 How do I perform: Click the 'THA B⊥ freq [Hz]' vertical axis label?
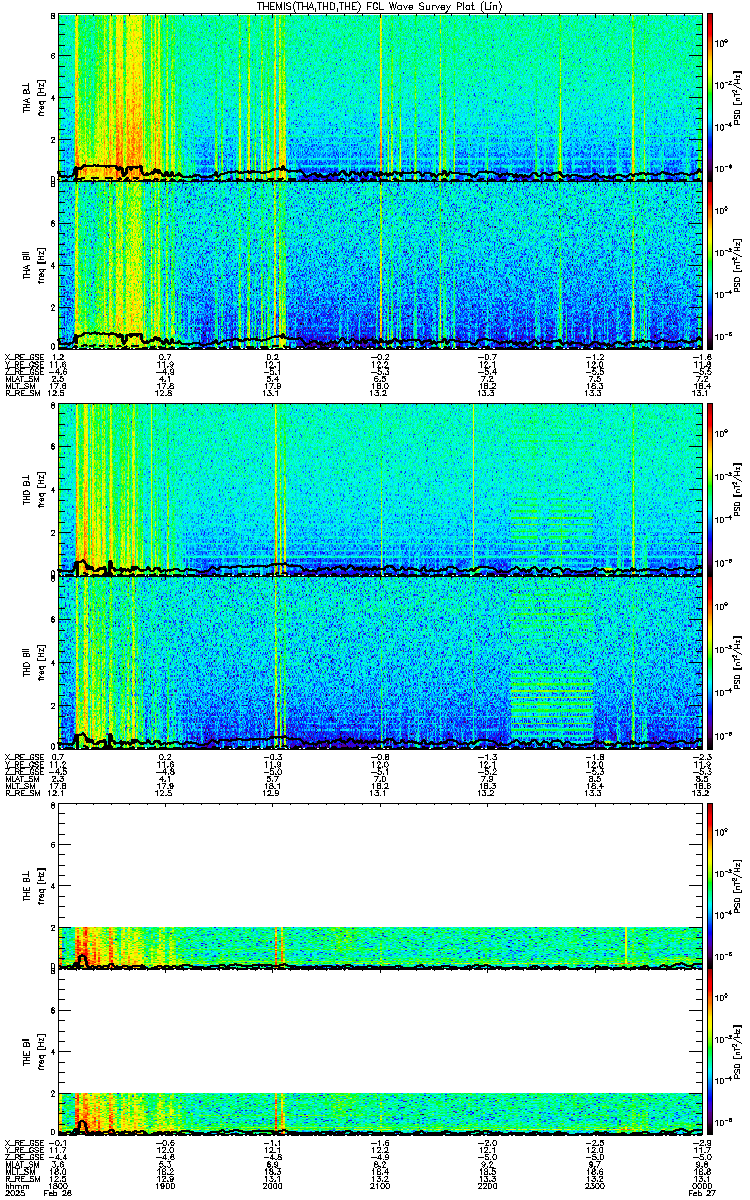tap(33, 97)
